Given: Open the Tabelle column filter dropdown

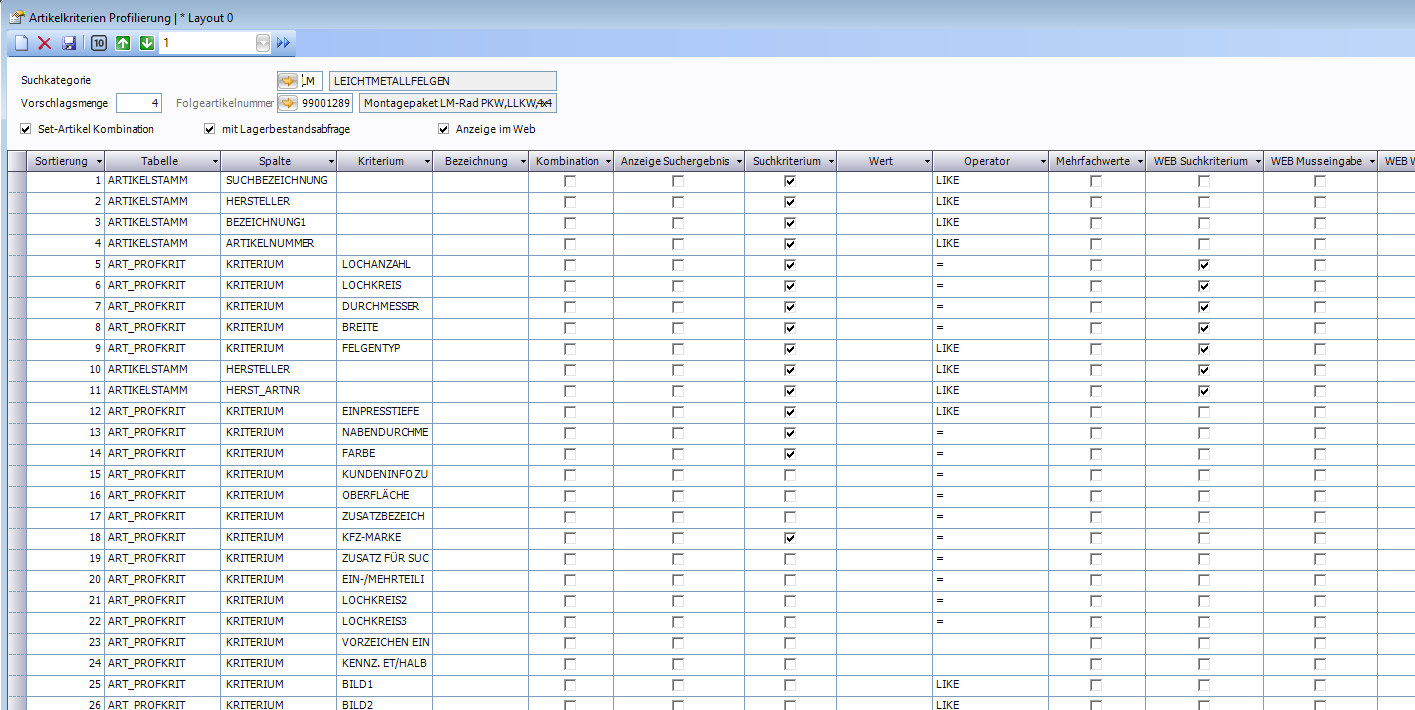Looking at the screenshot, I should 215,161.
